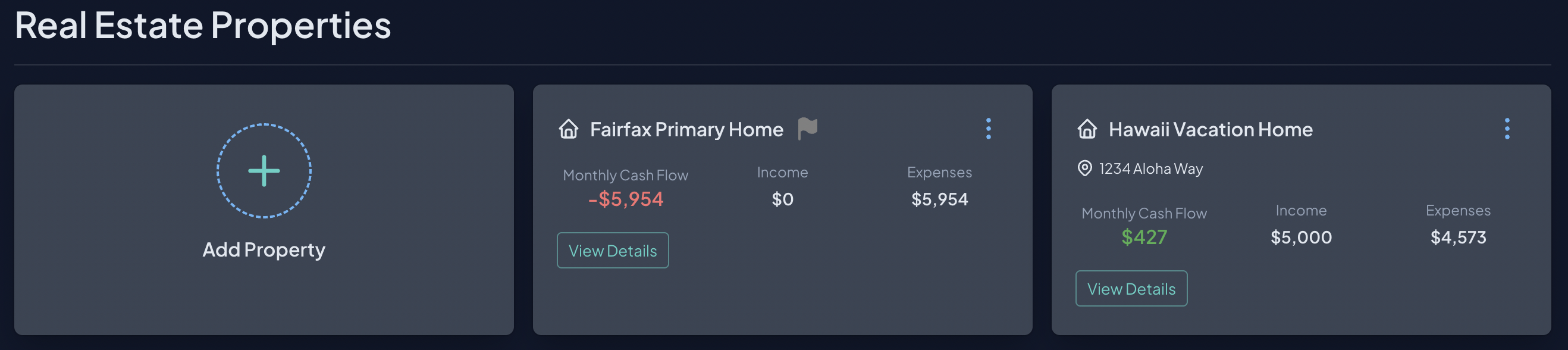1568x350 pixels.
Task: Click the $0 income value on Fairfax card
Action: coord(782,199)
